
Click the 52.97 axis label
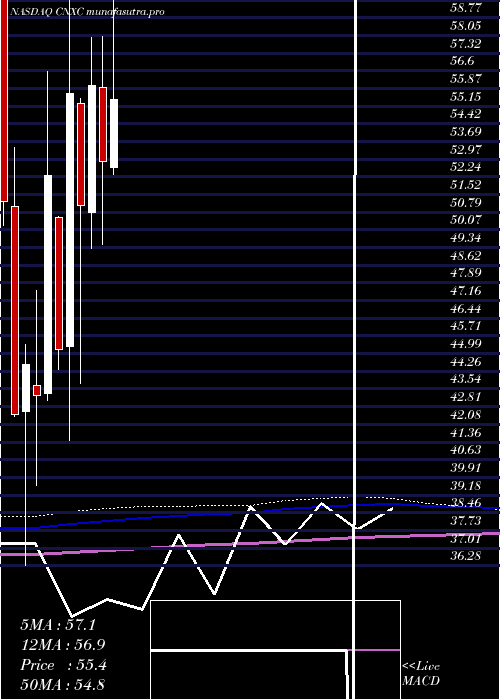click(x=466, y=149)
